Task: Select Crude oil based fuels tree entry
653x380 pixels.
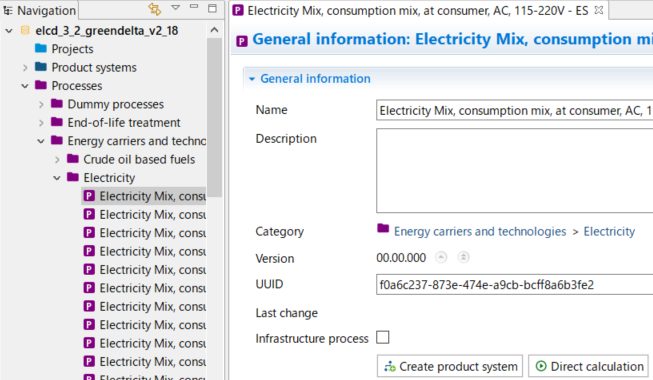Action: point(139,159)
